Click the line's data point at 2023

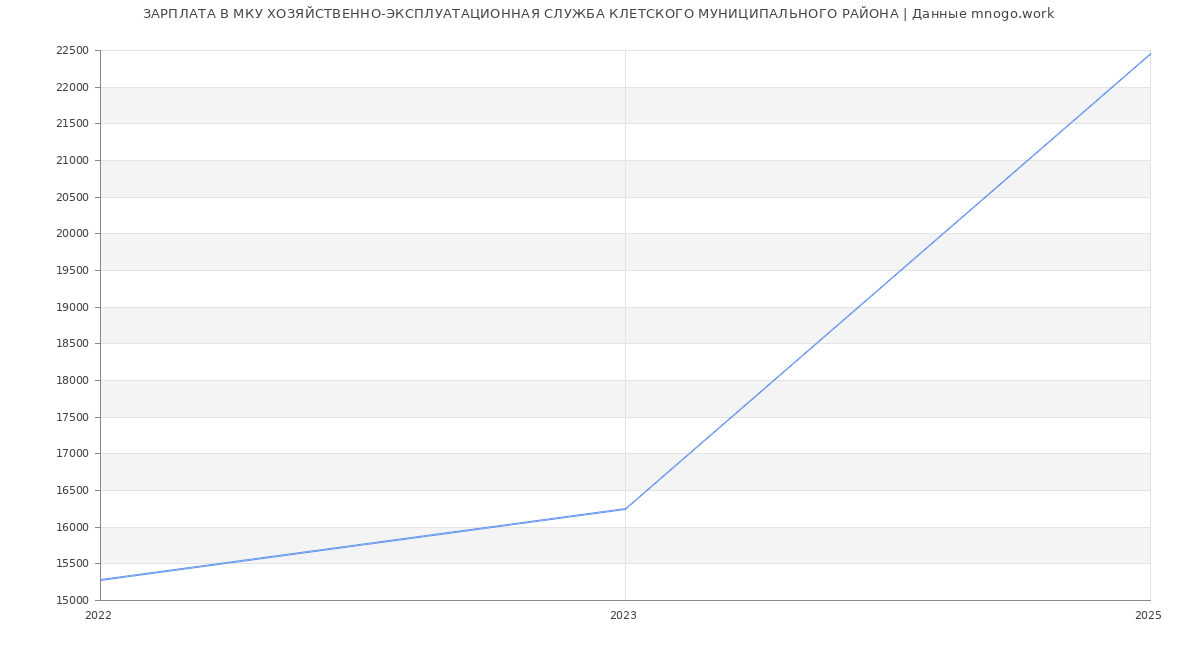(625, 509)
